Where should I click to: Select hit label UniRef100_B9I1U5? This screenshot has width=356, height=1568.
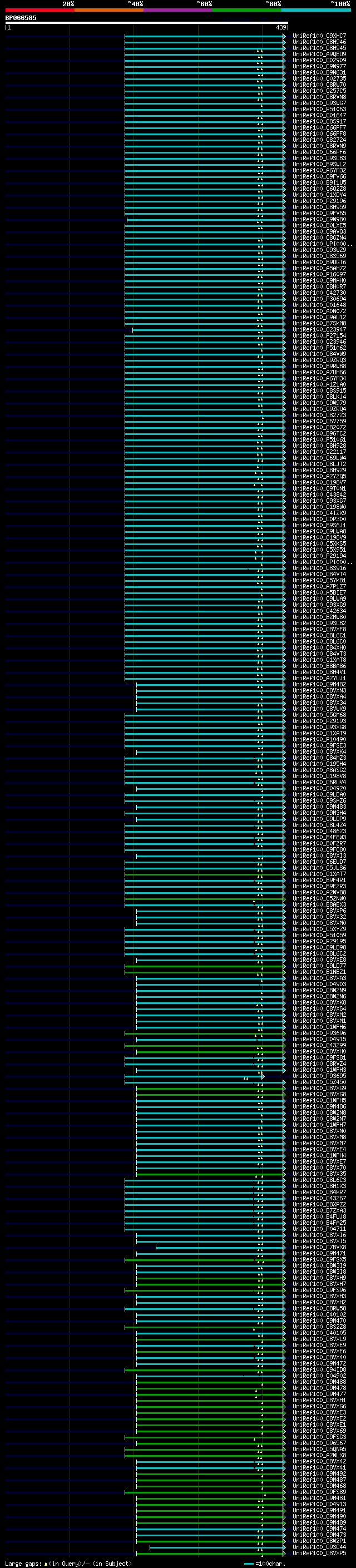[x=319, y=182]
